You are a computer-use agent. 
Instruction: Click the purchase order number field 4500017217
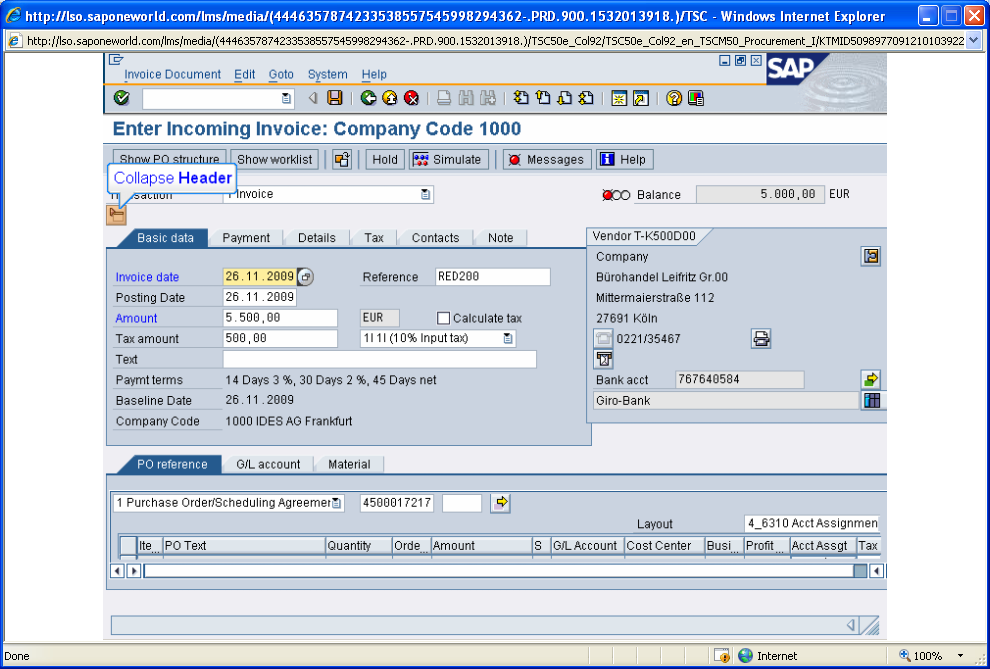click(397, 503)
